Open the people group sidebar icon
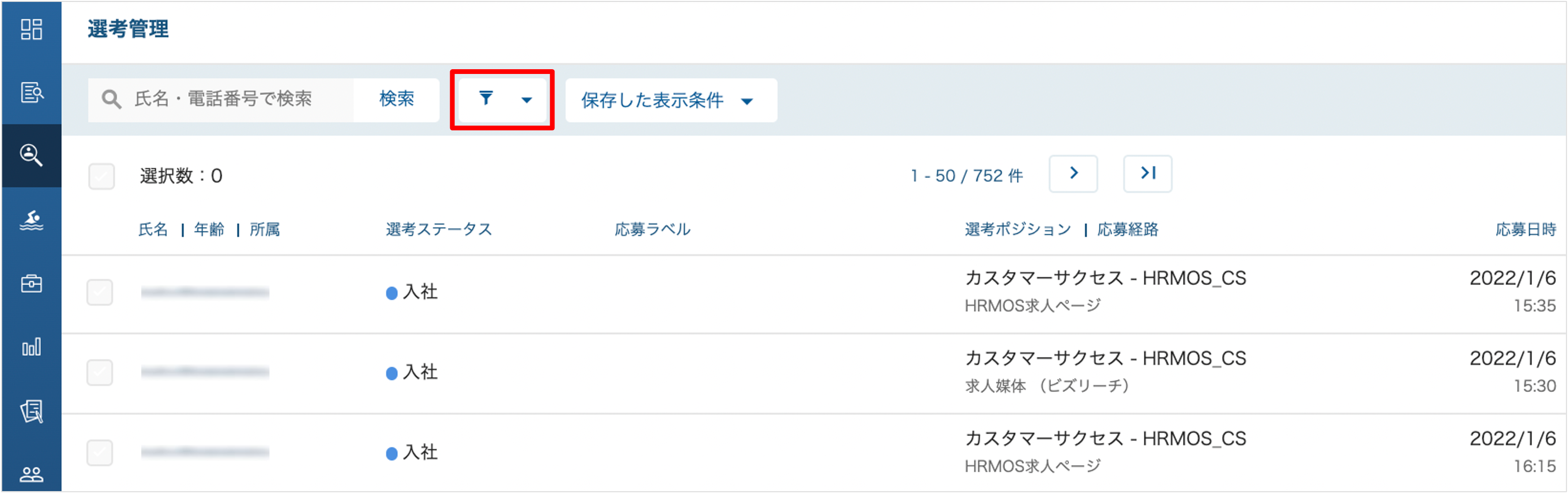The height and width of the screenshot is (493, 1568). [x=31, y=475]
